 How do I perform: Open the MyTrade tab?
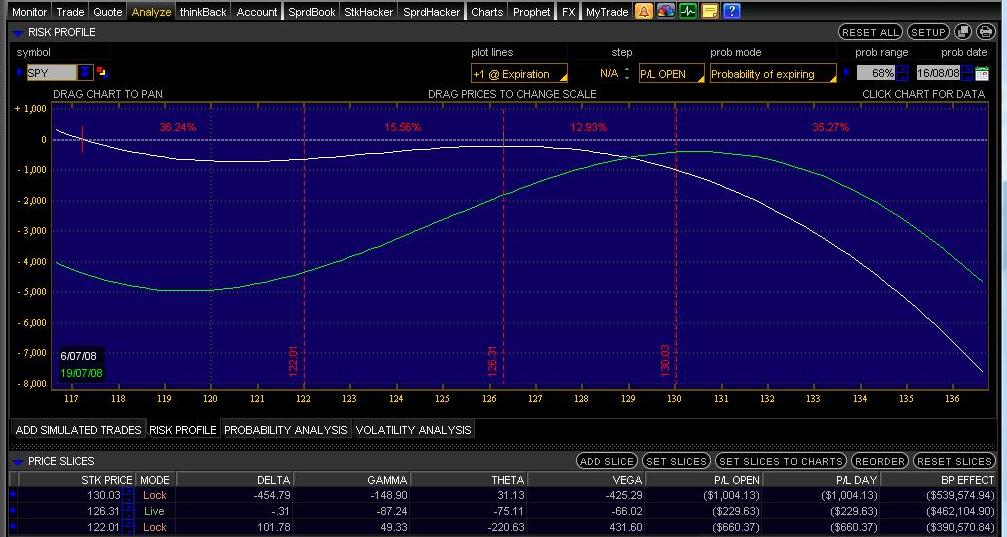pos(607,12)
